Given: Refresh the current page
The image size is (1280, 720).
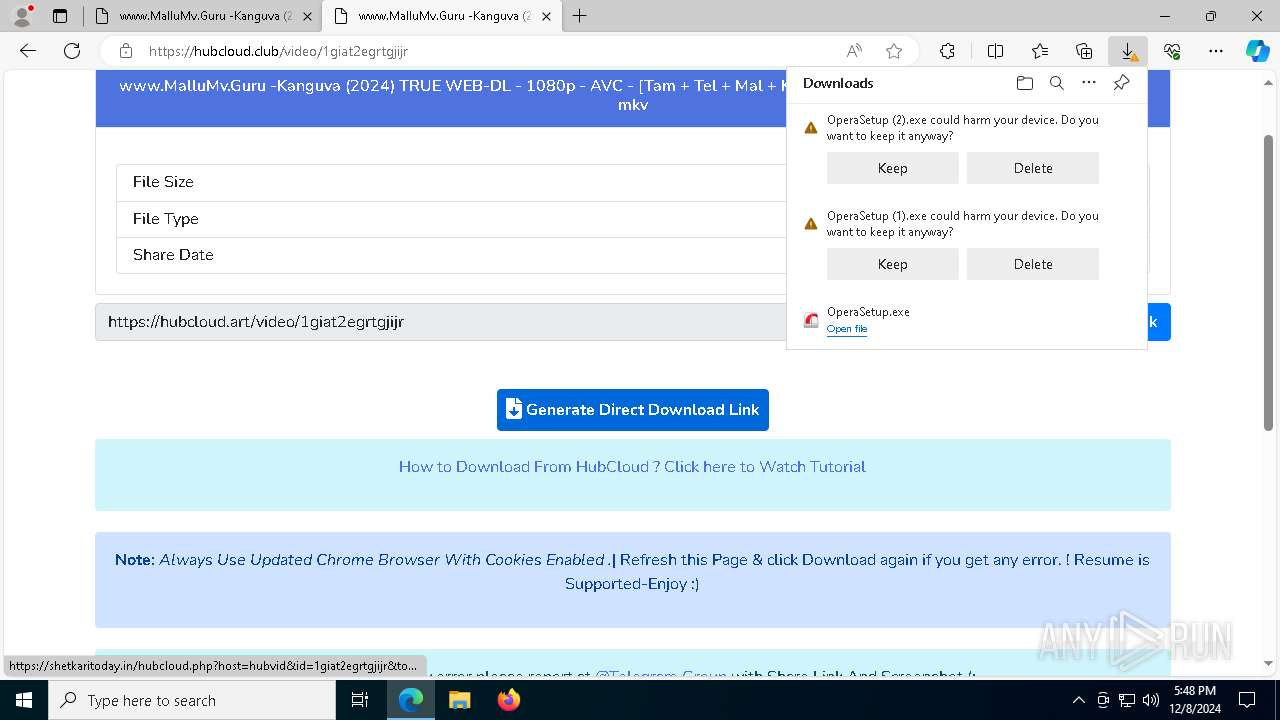Looking at the screenshot, I should (x=72, y=51).
